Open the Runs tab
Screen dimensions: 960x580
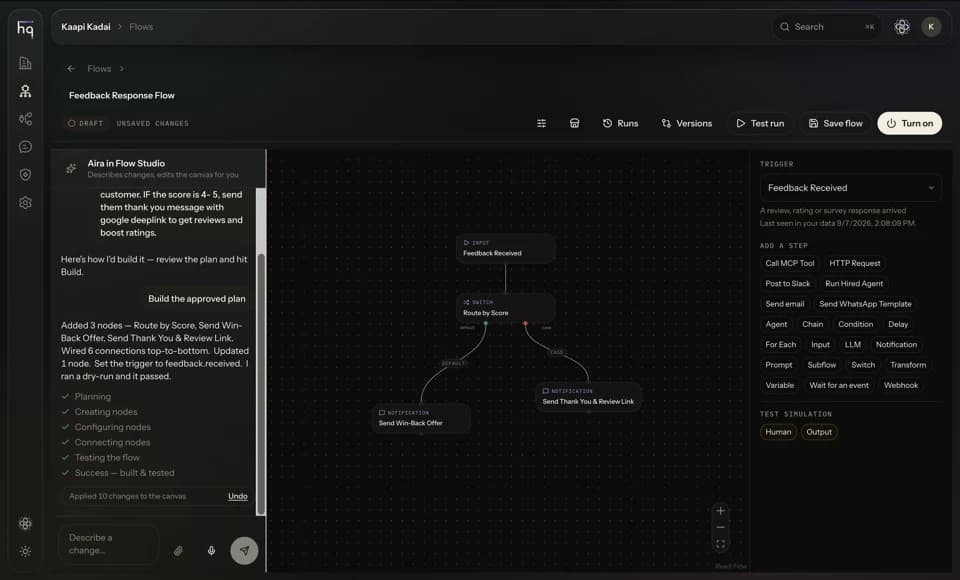(x=620, y=123)
